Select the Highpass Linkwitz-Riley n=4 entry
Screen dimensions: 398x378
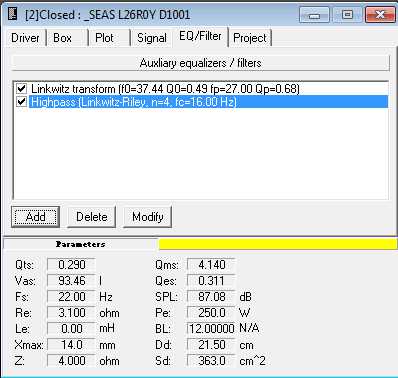pos(209,102)
